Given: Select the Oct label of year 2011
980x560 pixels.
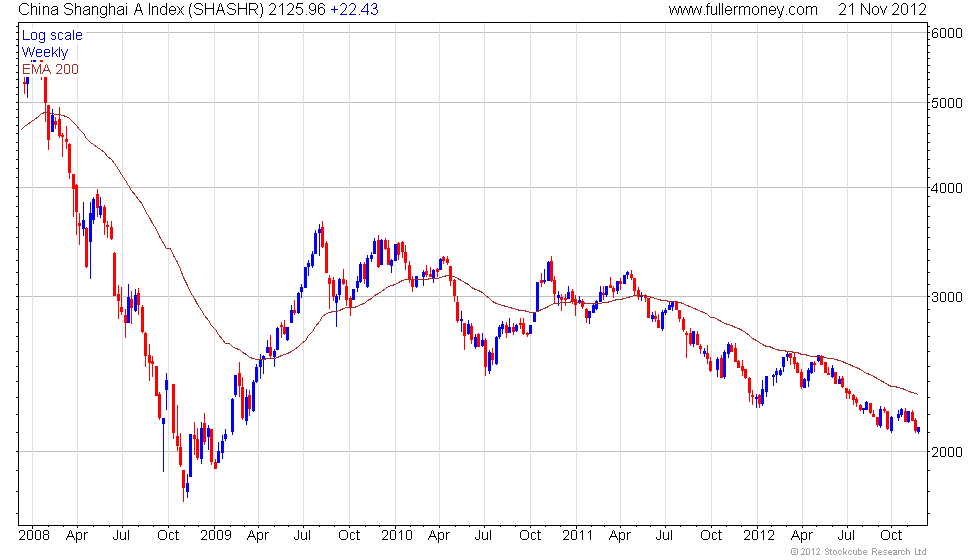Looking at the screenshot, I should point(711,536).
